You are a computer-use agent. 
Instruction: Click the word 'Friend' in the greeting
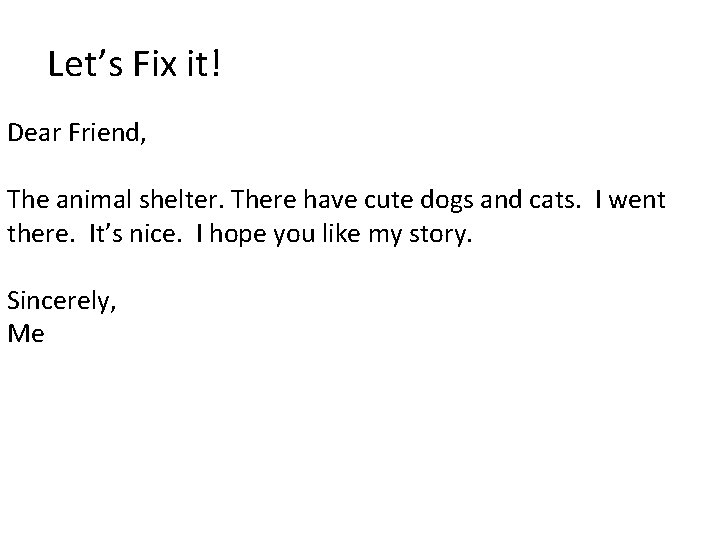tap(104, 132)
